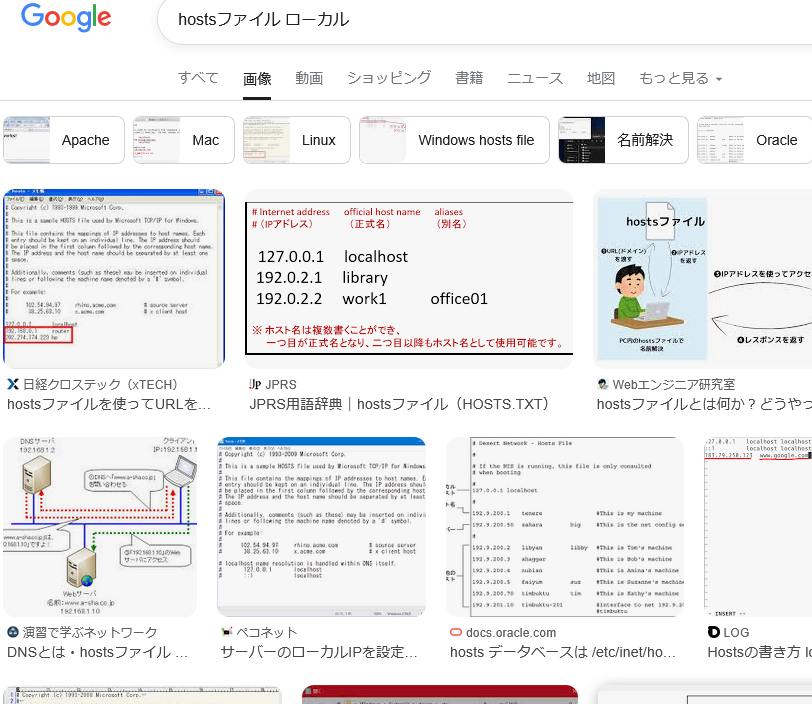Screen dimensions: 812x704
Task: Click the ペコネット favicon icon
Action: [227, 632]
